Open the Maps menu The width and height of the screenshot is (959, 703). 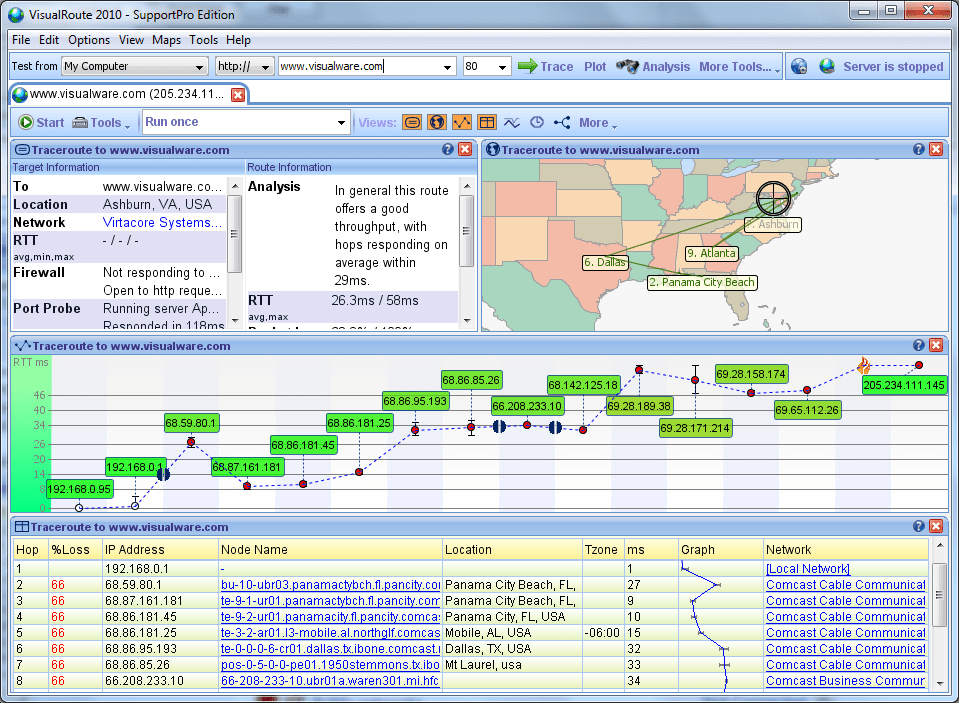(166, 40)
